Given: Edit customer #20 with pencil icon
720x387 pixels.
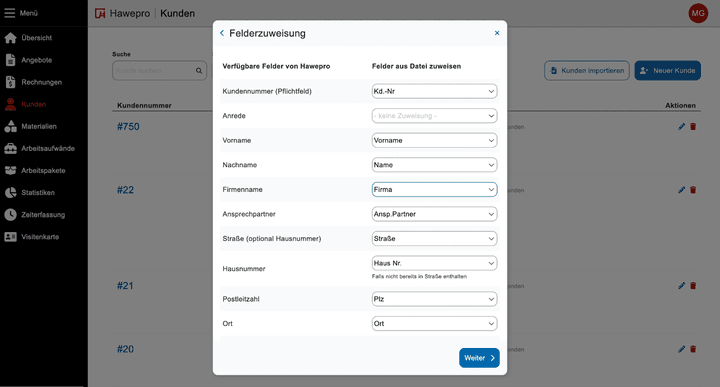Looking at the screenshot, I should coord(681,349).
